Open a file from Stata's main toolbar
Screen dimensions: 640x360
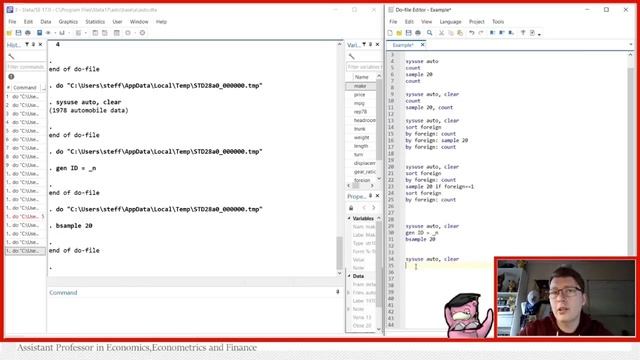tap(9, 33)
